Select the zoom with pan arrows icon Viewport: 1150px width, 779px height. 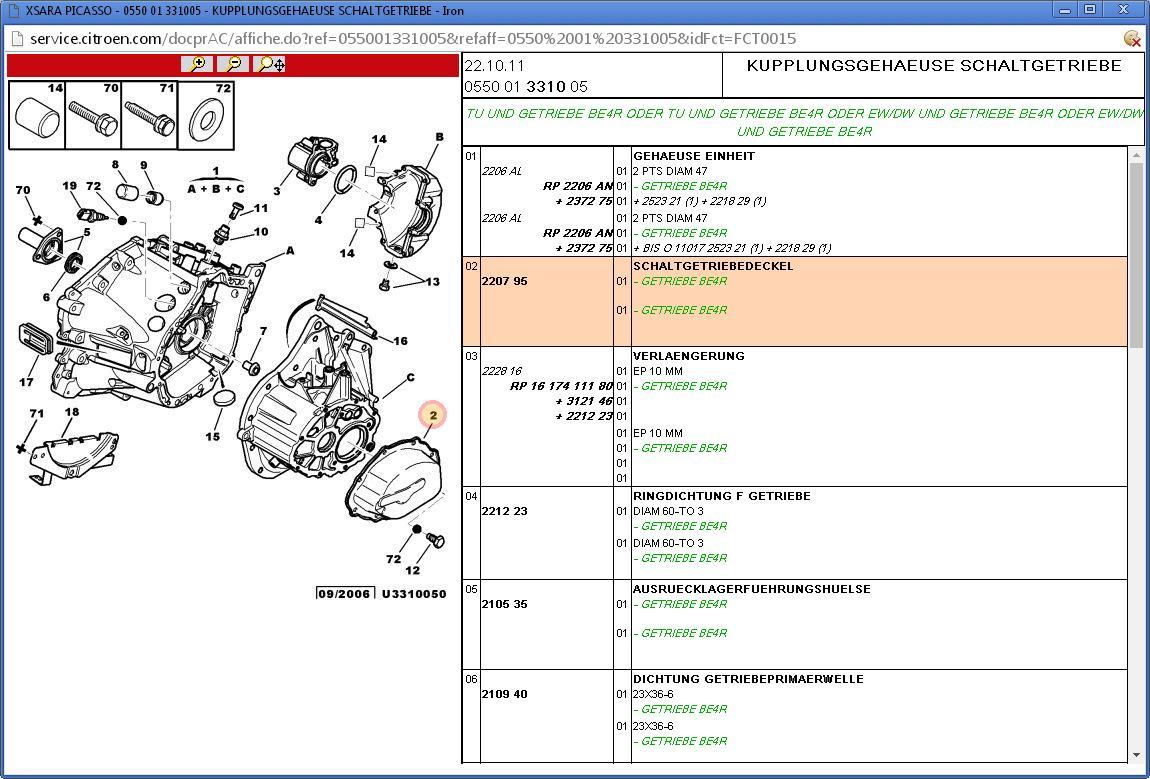[x=270, y=65]
